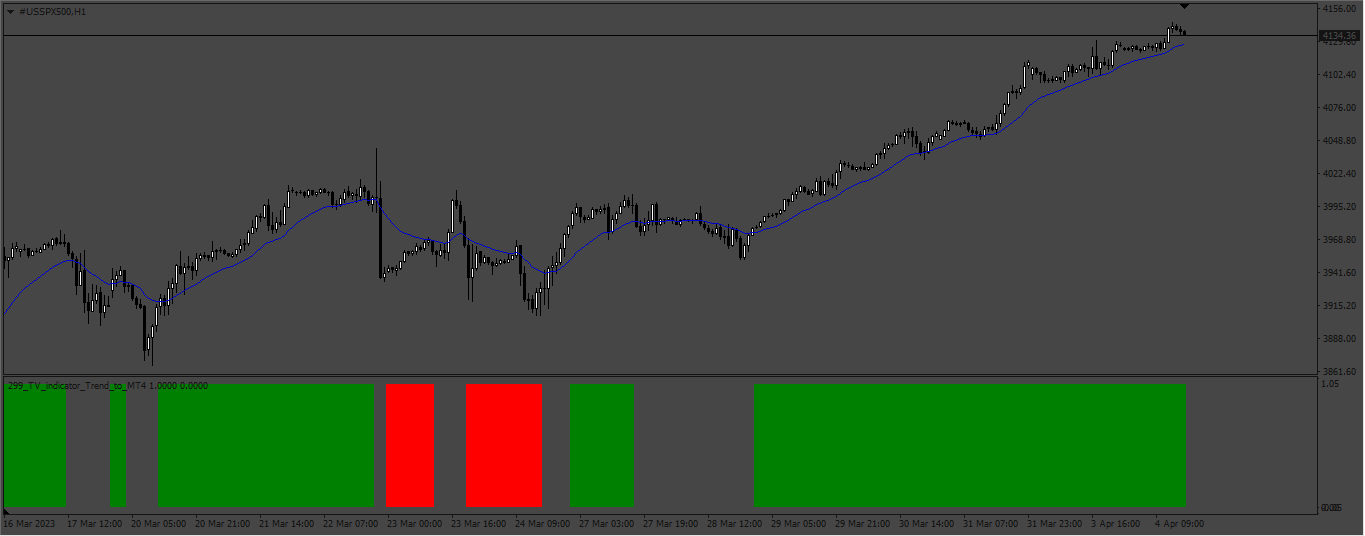Viewport: 1365px width, 536px height.
Task: Click the 3861.60 price scale label
Action: point(1338,372)
